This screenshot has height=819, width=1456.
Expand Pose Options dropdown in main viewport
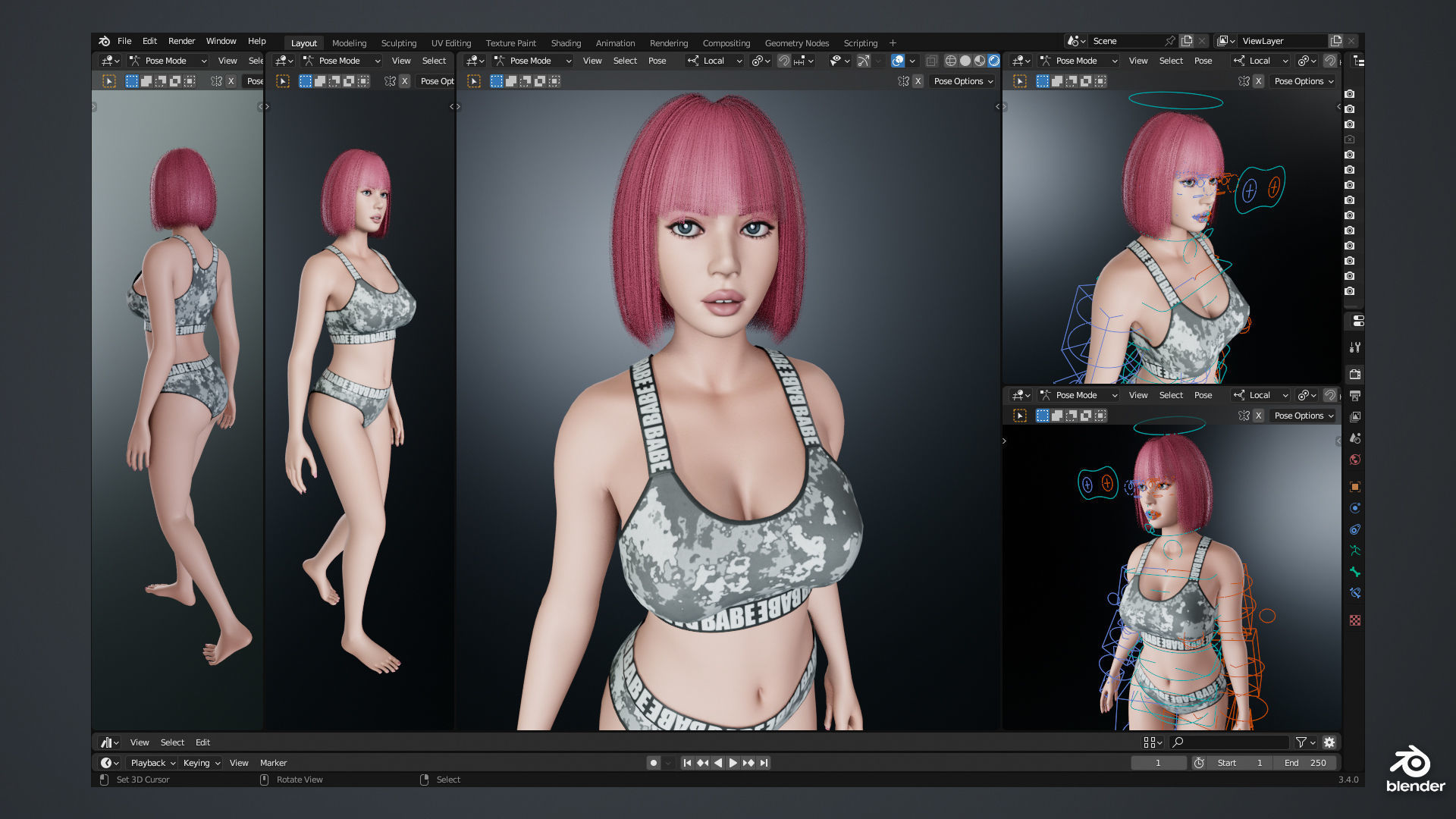pos(963,81)
